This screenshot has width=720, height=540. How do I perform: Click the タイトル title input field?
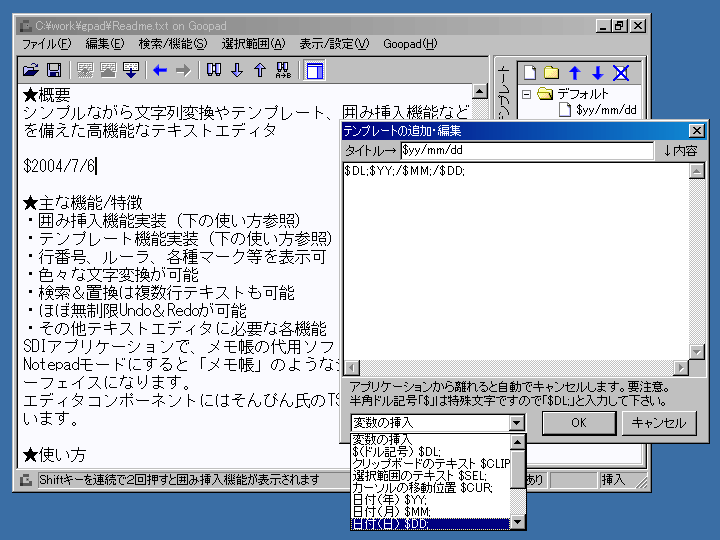pyautogui.click(x=527, y=151)
